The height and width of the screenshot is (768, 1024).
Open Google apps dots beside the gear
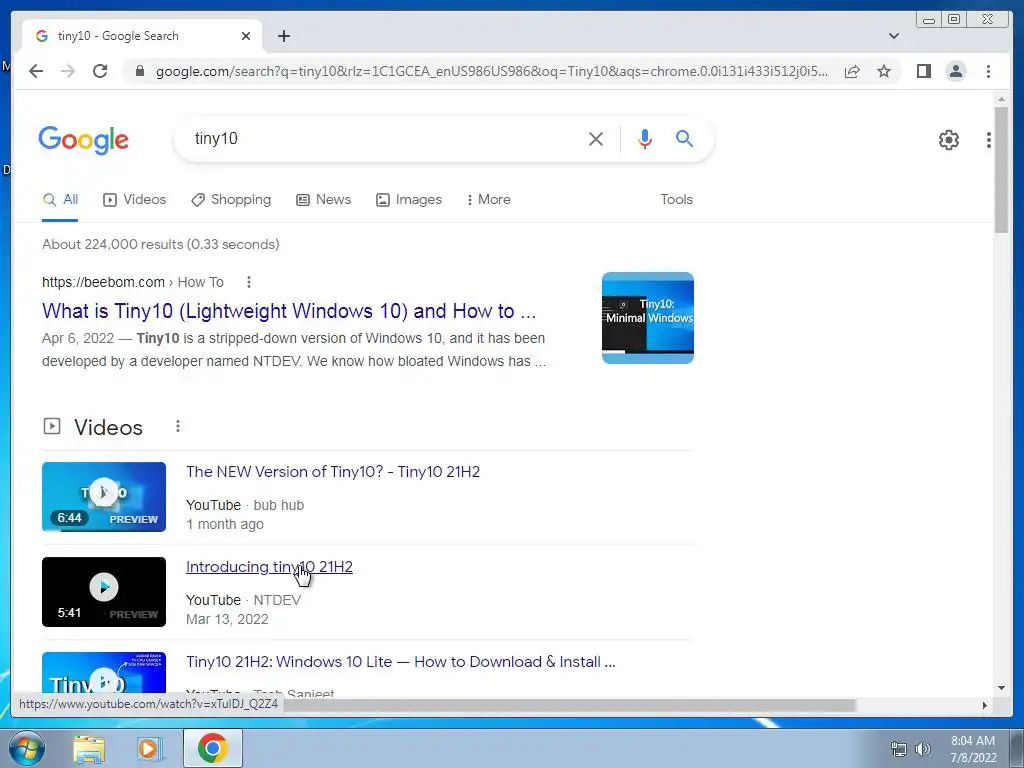(x=989, y=139)
